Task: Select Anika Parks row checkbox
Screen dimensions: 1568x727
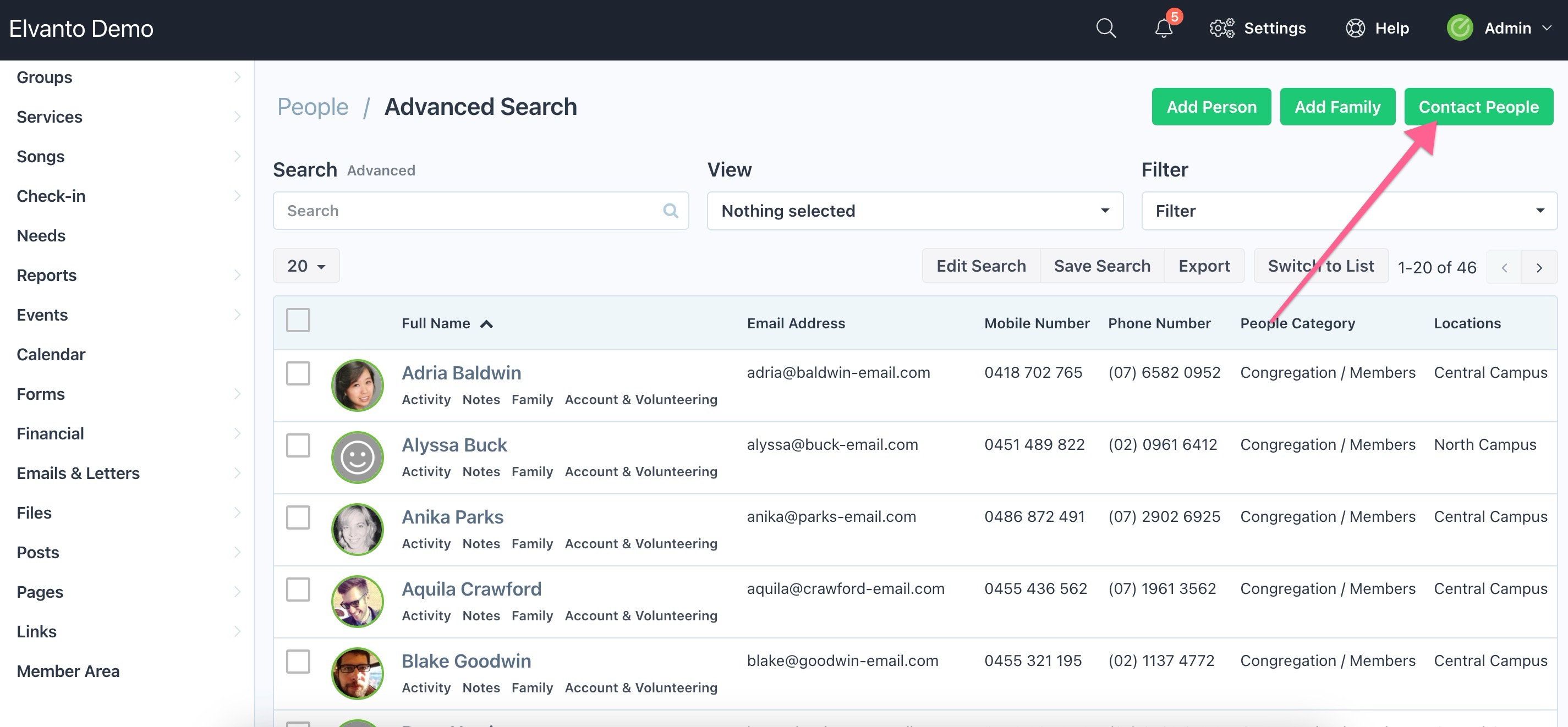Action: tap(298, 517)
